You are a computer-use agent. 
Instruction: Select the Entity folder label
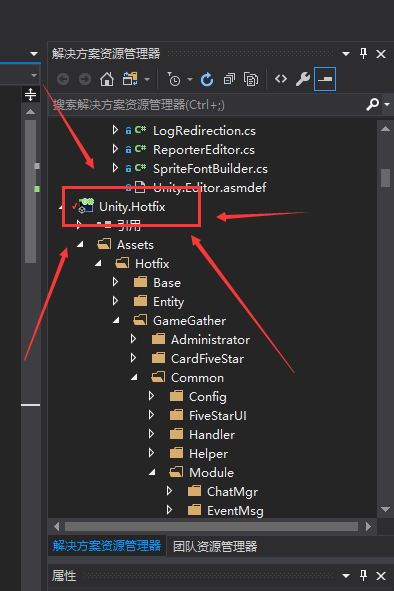pyautogui.click(x=169, y=302)
